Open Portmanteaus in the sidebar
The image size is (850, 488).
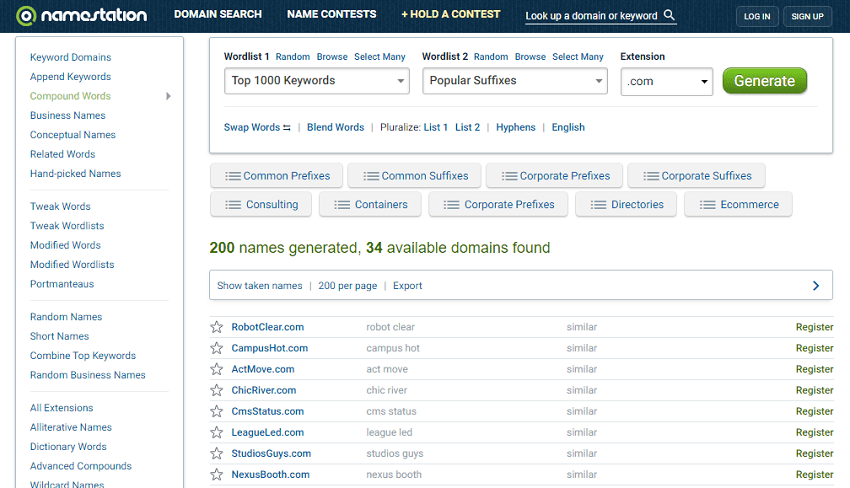(x=62, y=284)
